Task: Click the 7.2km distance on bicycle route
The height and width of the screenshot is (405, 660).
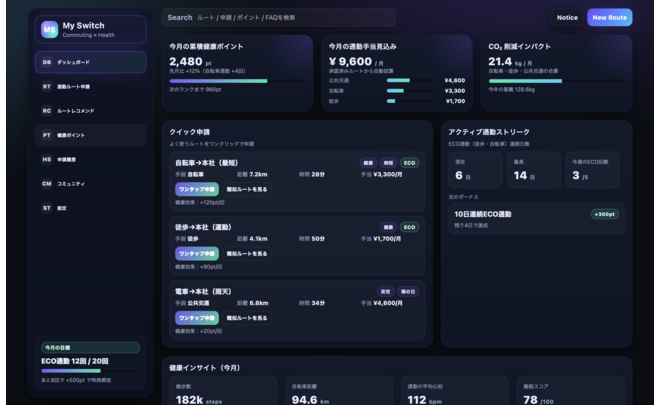Action: tap(258, 174)
